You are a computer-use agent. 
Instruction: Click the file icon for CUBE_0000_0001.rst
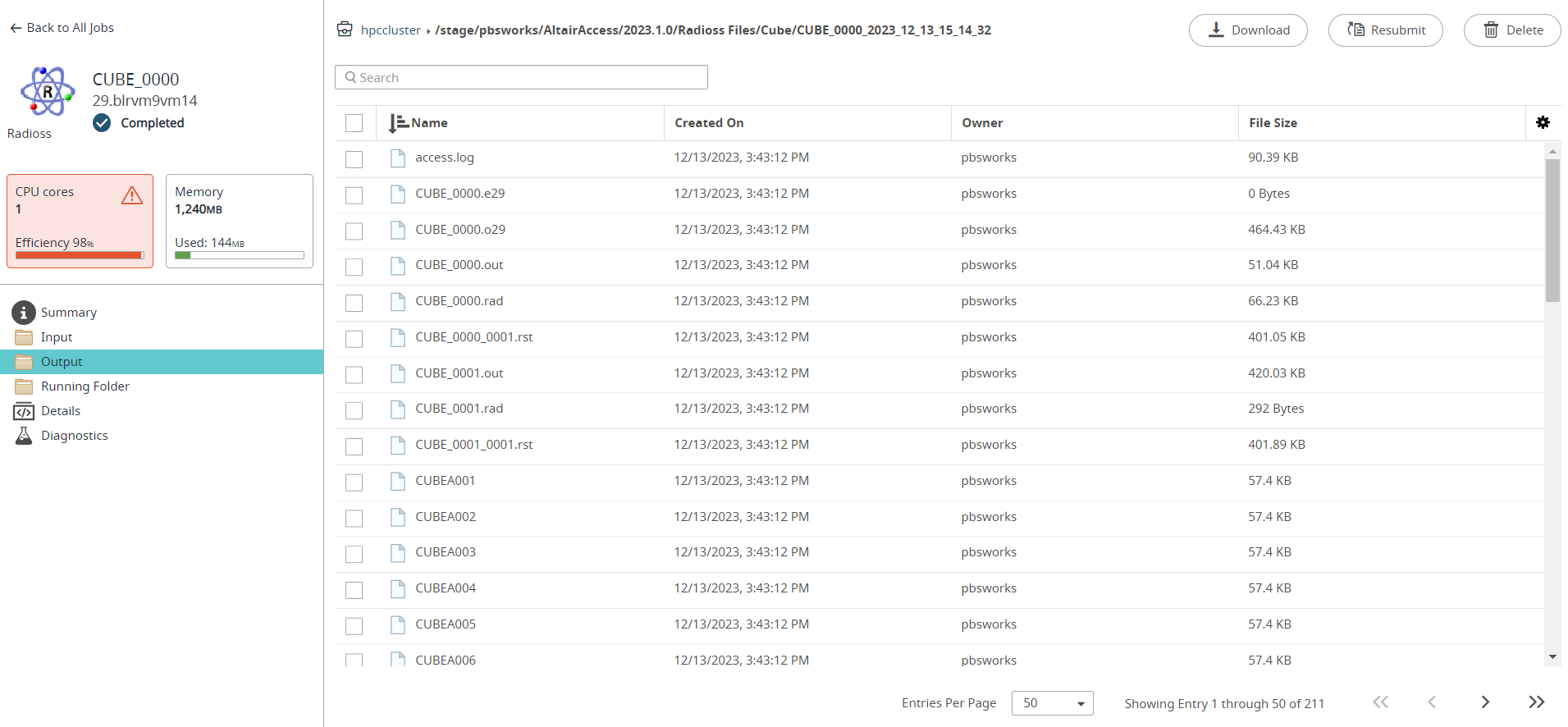click(398, 337)
